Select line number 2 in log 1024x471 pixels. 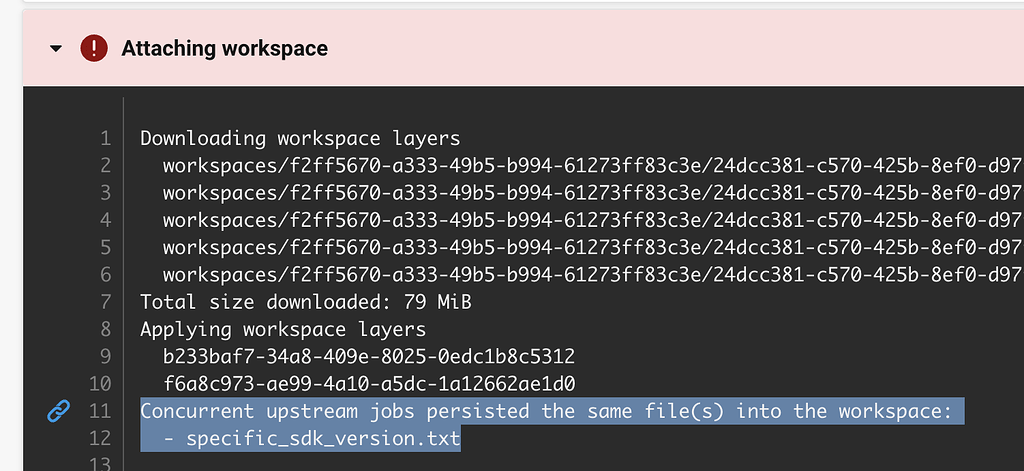click(105, 165)
